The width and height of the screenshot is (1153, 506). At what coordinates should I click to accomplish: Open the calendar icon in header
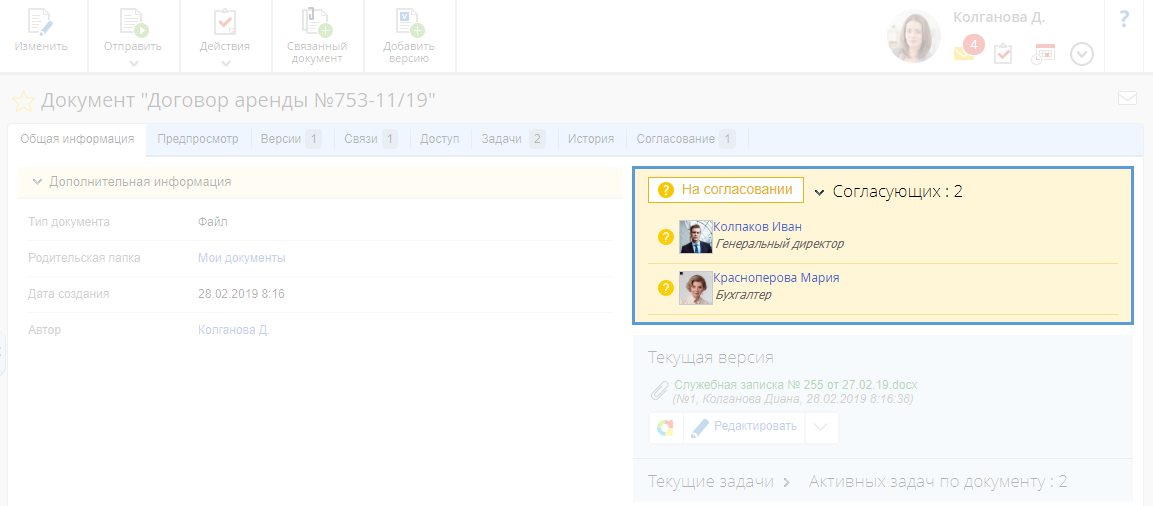click(1043, 54)
